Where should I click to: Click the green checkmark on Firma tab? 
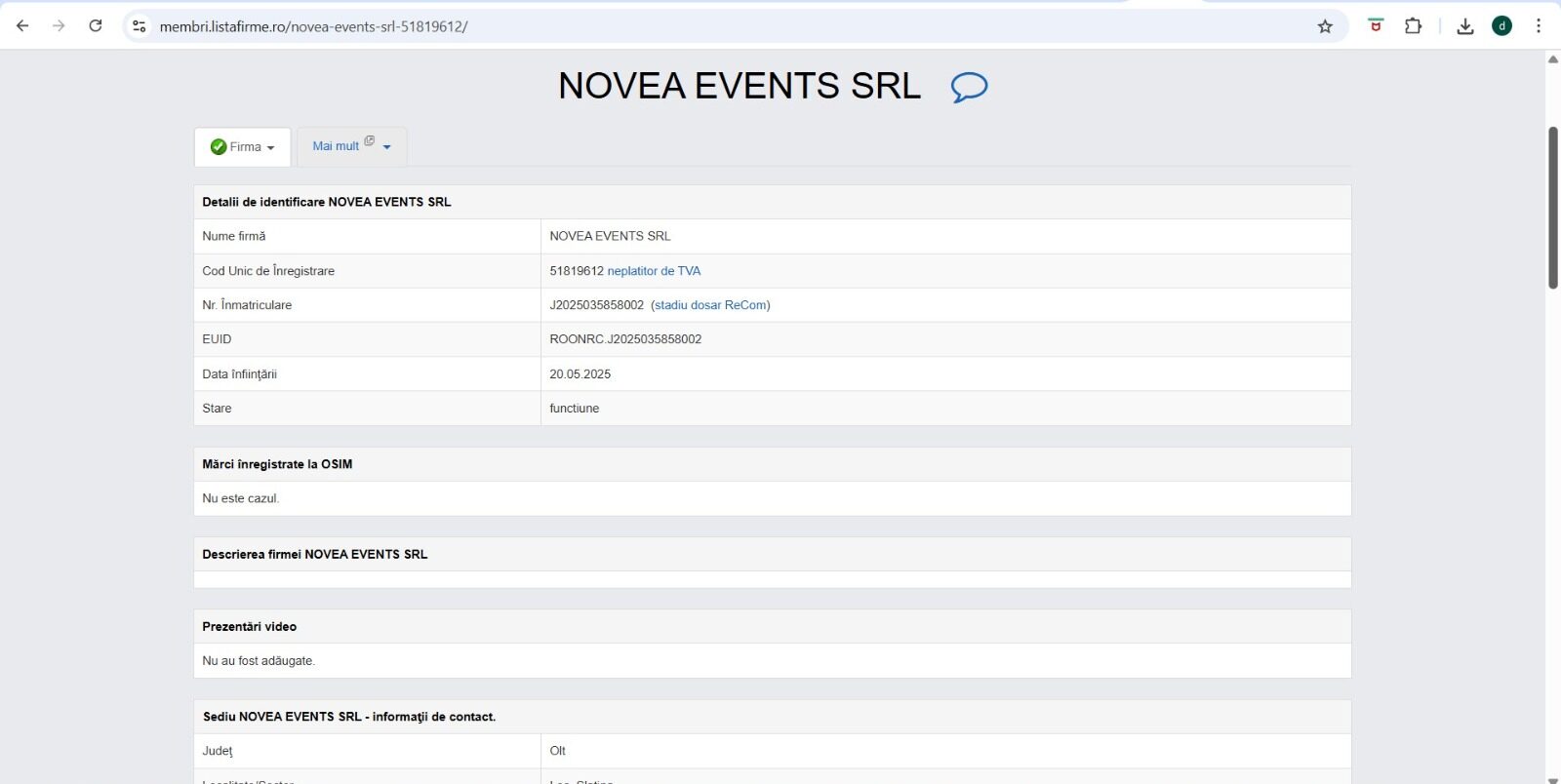click(219, 147)
